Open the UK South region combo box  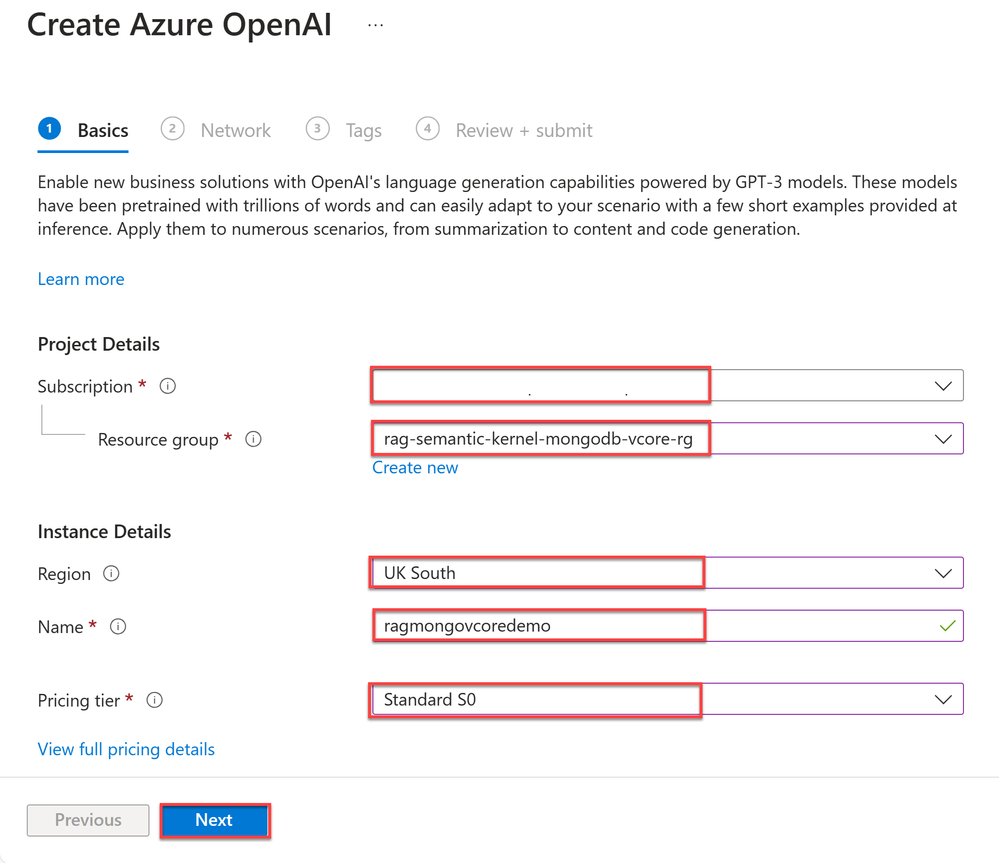[x=667, y=573]
